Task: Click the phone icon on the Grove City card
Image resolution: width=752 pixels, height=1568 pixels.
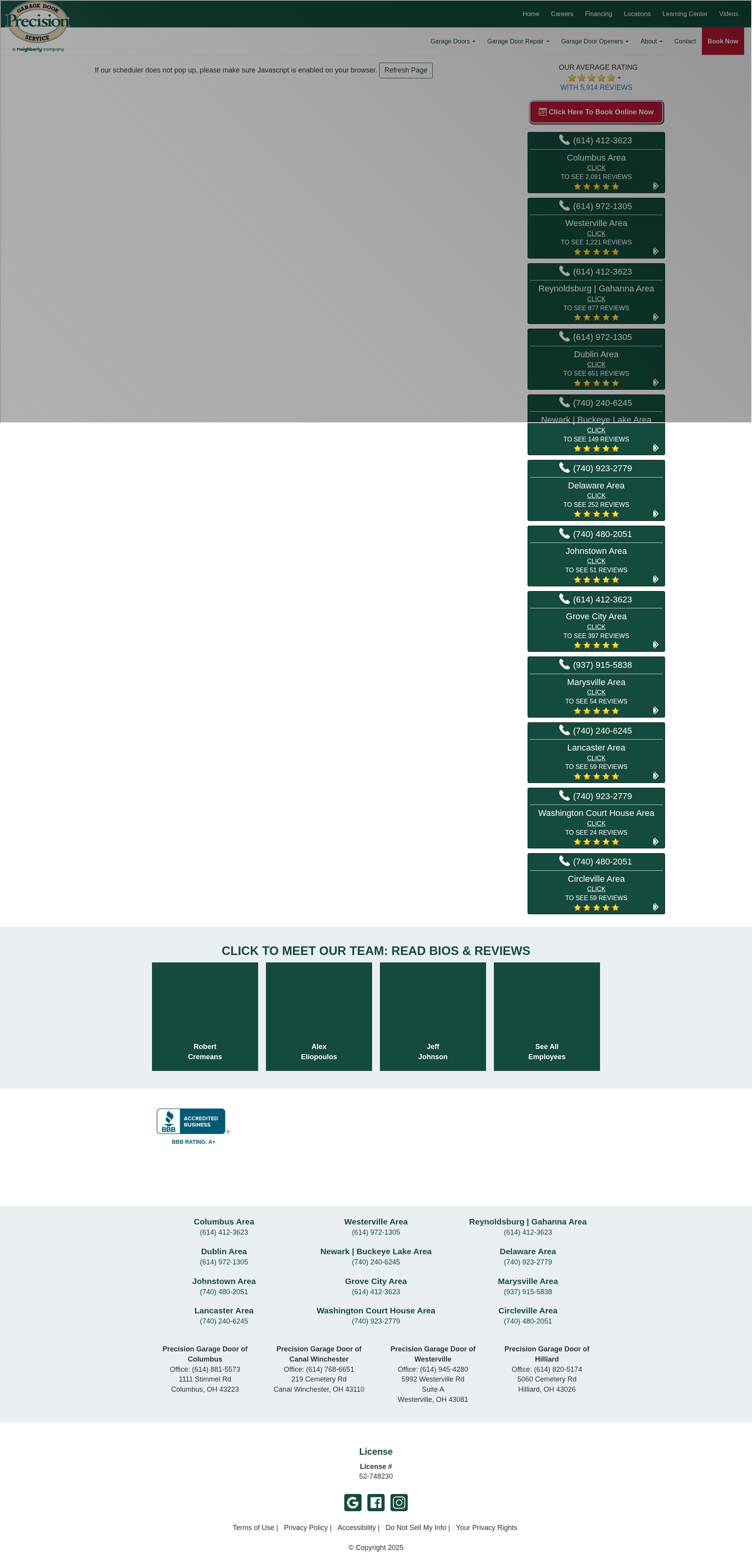Action: [x=565, y=599]
